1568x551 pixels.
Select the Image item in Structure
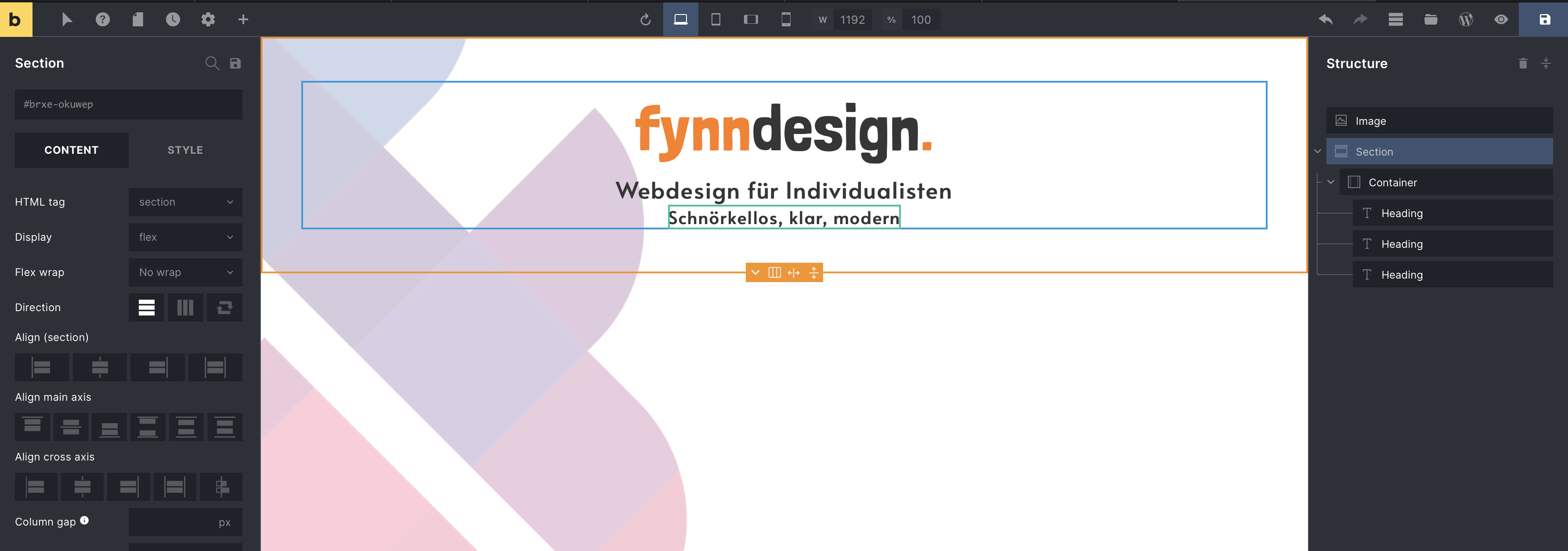(1439, 121)
